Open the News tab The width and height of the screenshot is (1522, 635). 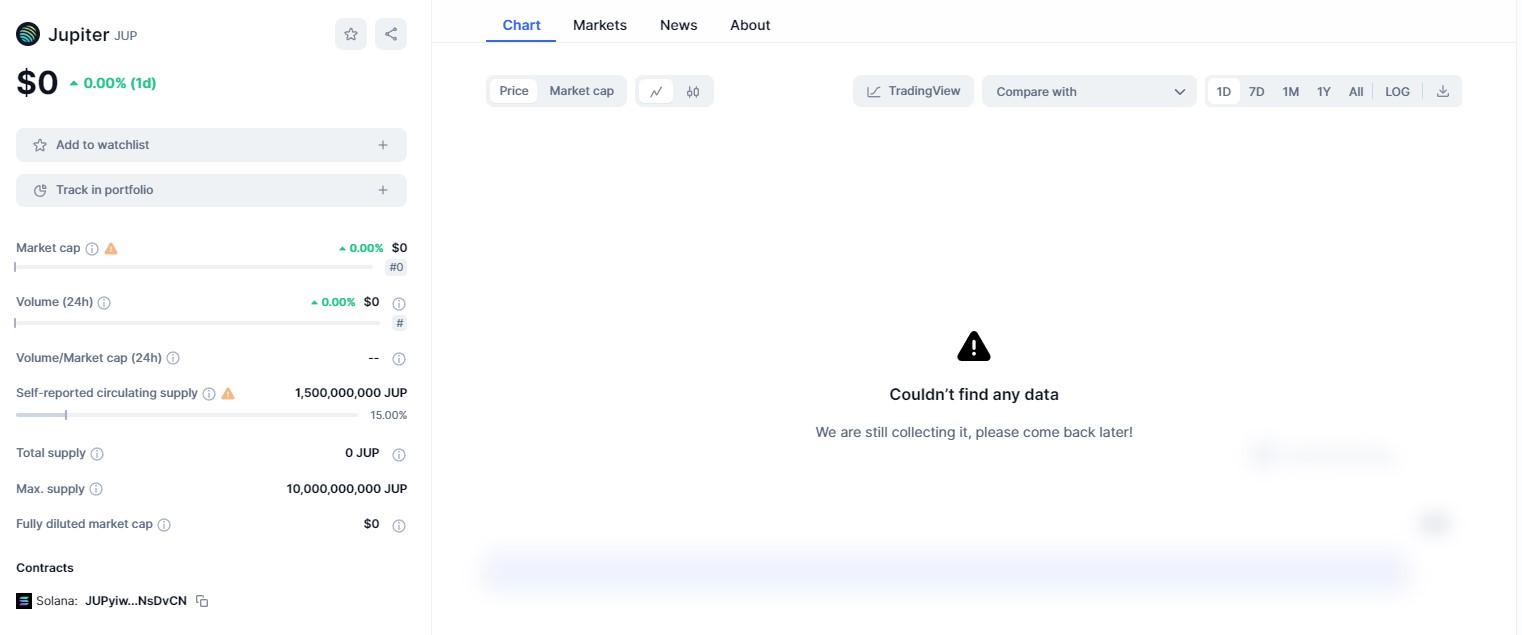pyautogui.click(x=679, y=25)
